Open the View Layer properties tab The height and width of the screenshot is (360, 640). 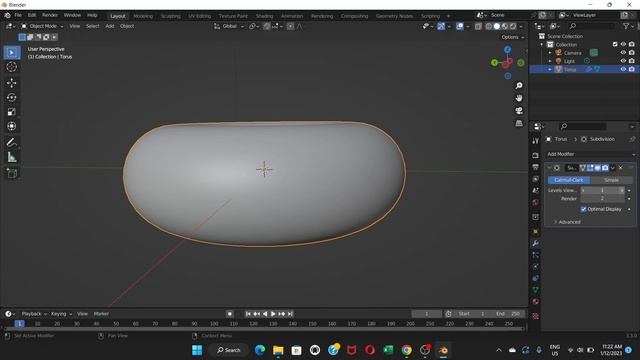536,179
